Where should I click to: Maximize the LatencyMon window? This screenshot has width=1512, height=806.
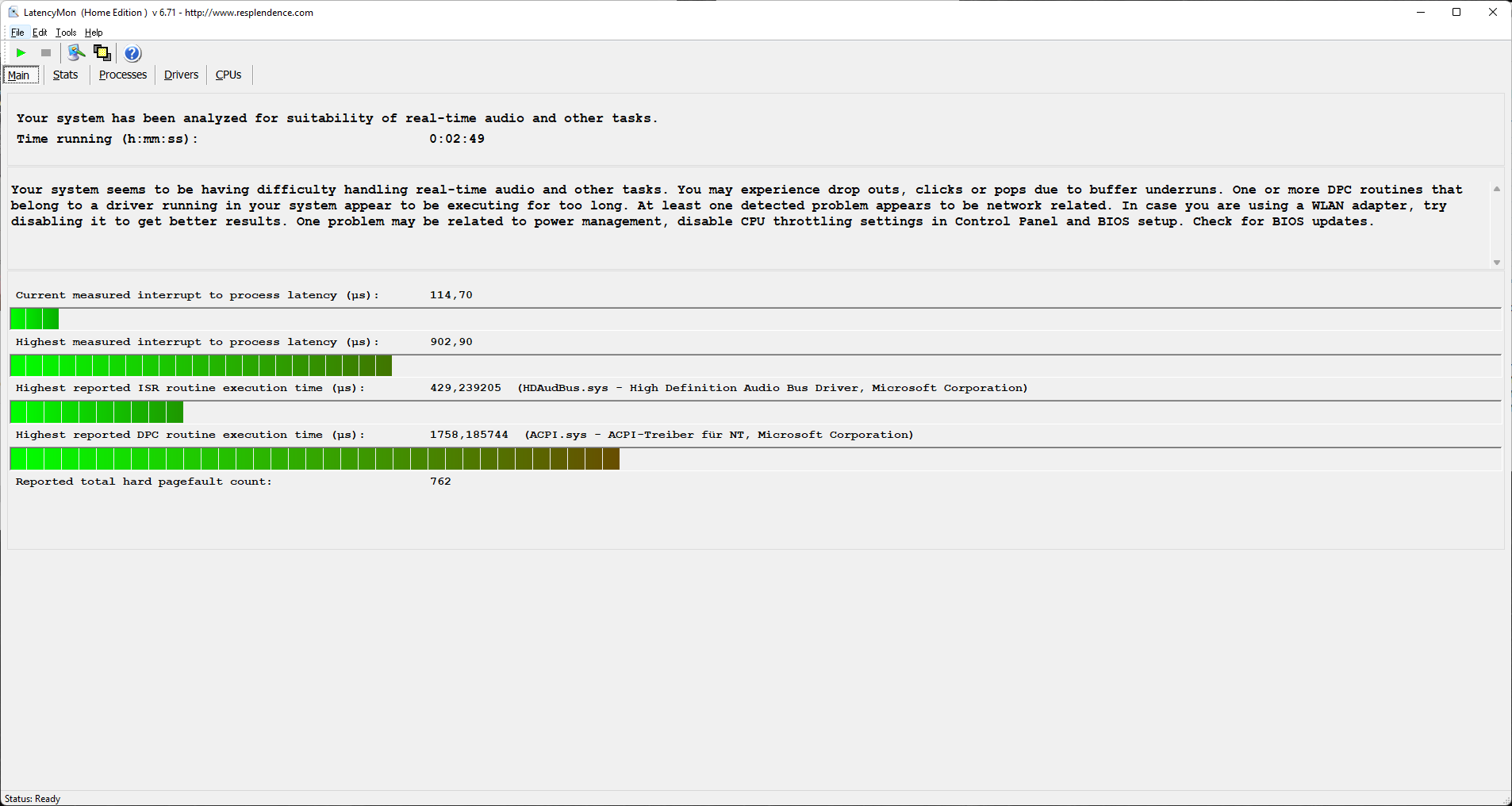pos(1456,12)
